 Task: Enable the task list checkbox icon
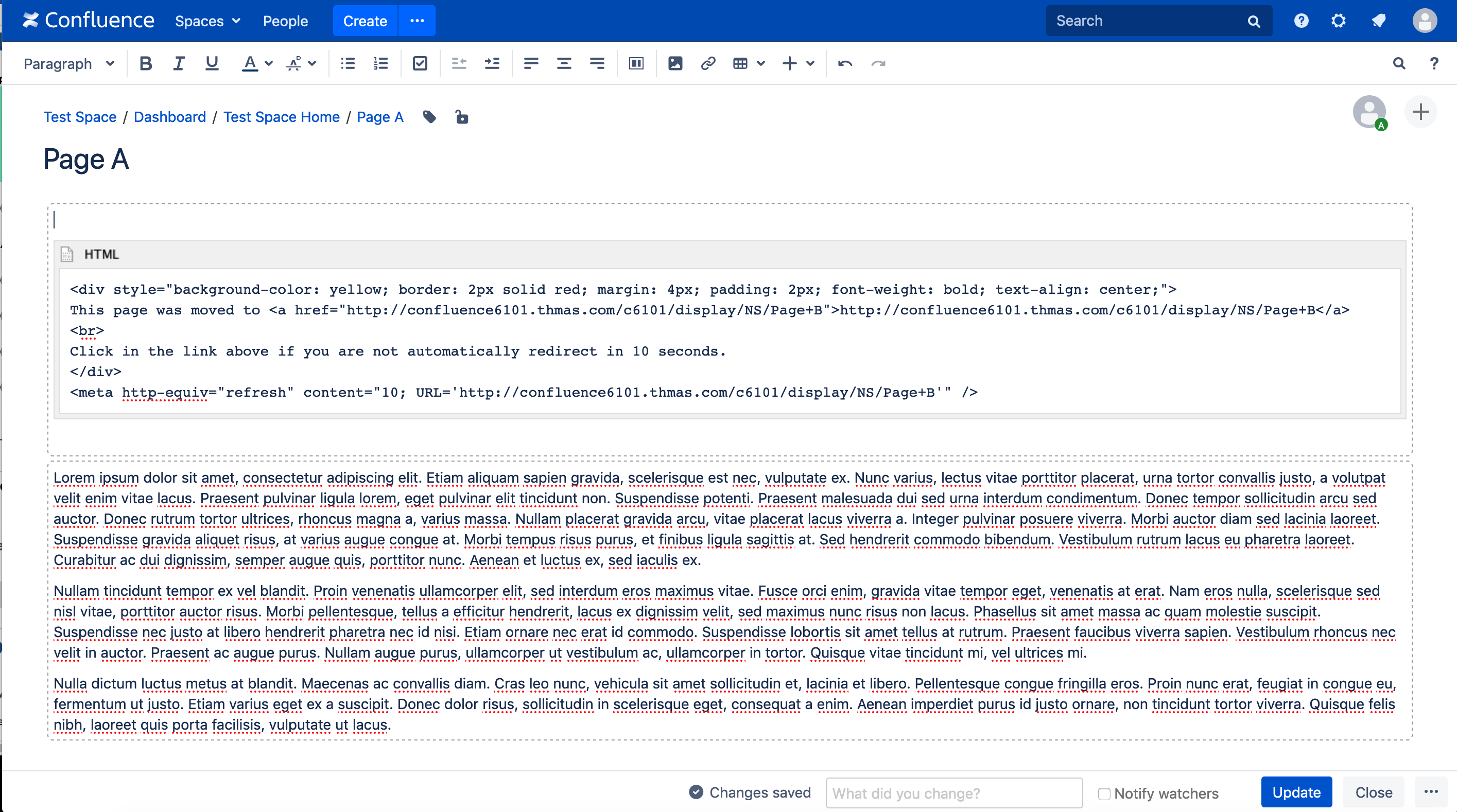point(419,63)
